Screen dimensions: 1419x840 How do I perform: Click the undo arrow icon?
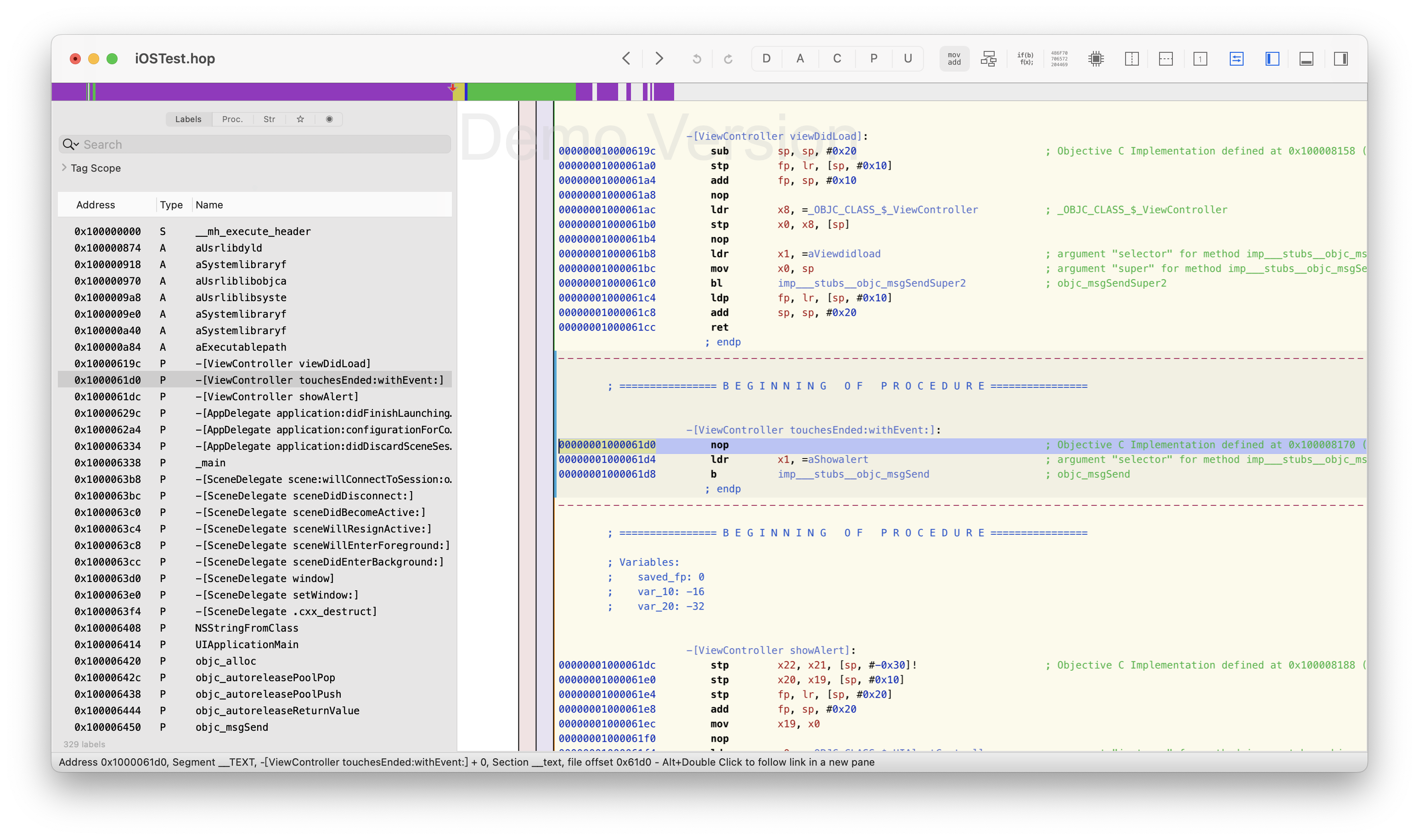pos(697,59)
